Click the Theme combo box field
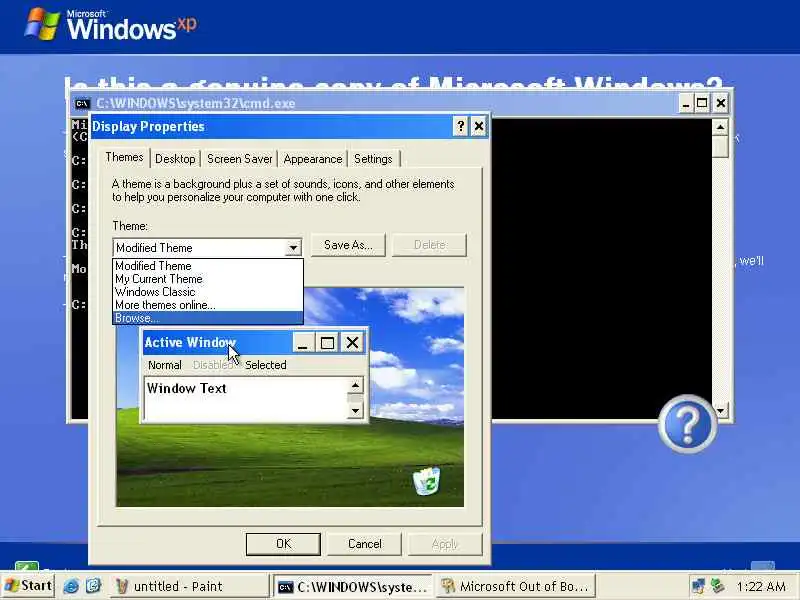This screenshot has height=600, width=800. click(207, 248)
